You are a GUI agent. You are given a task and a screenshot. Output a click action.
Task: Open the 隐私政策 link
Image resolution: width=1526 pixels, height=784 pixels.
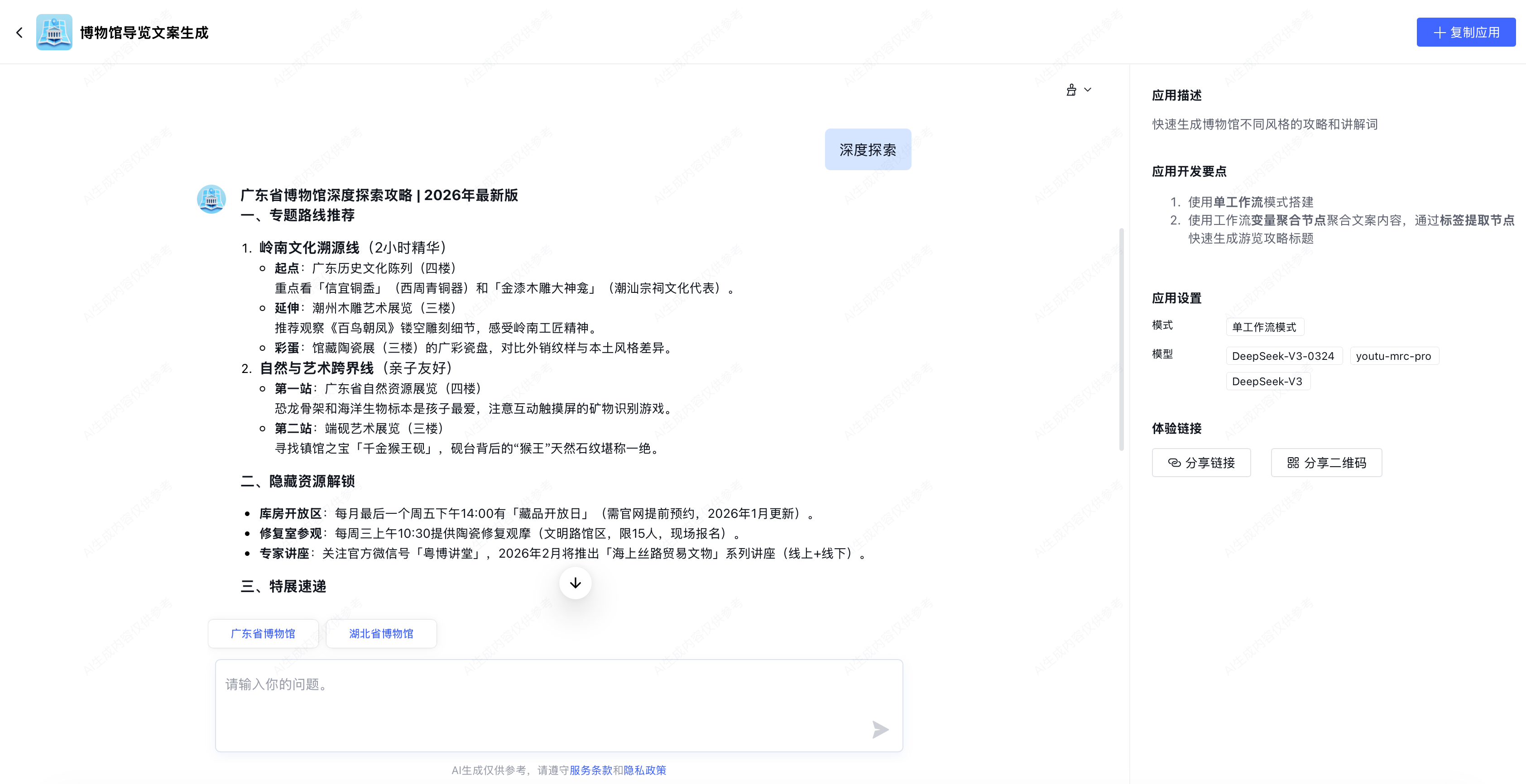coord(644,770)
